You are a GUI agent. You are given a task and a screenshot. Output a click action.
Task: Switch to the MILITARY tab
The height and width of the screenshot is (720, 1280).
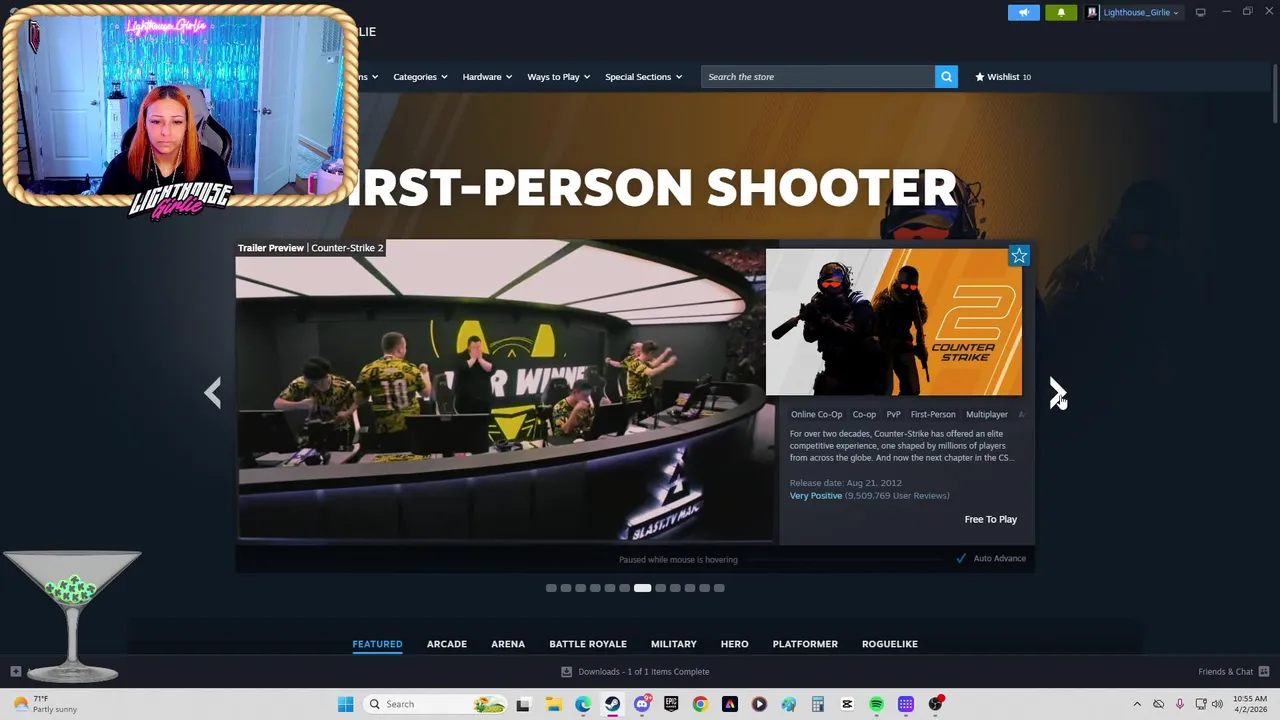click(x=674, y=644)
